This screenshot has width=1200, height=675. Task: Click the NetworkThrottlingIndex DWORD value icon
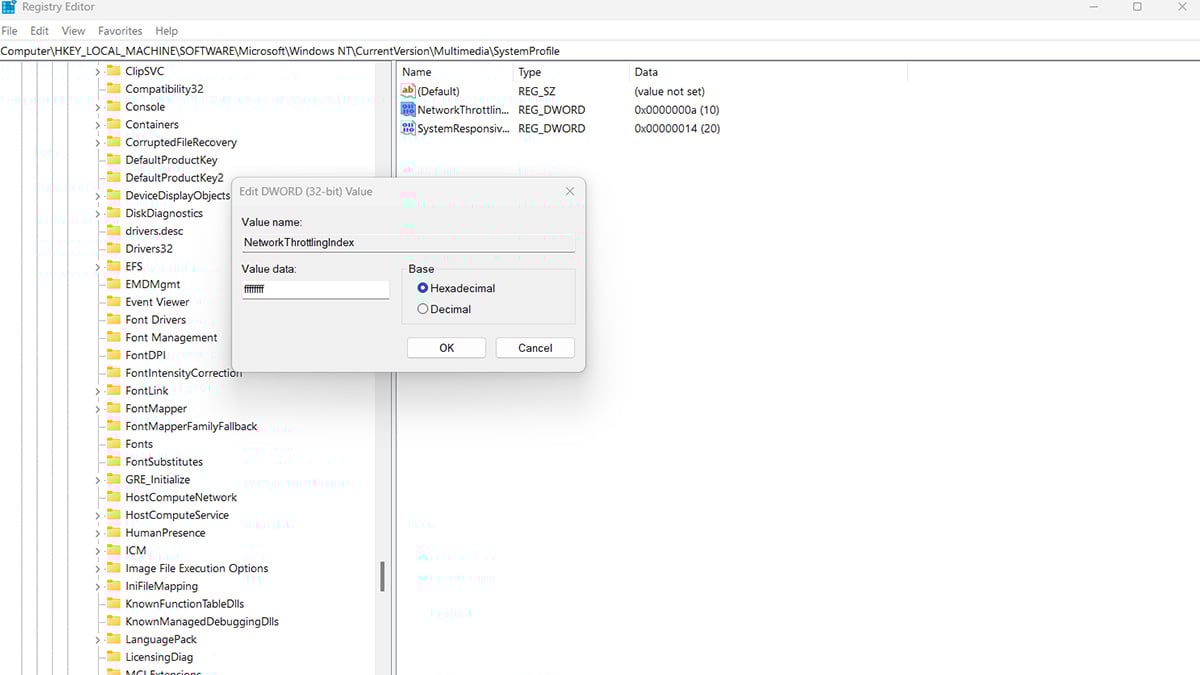408,110
